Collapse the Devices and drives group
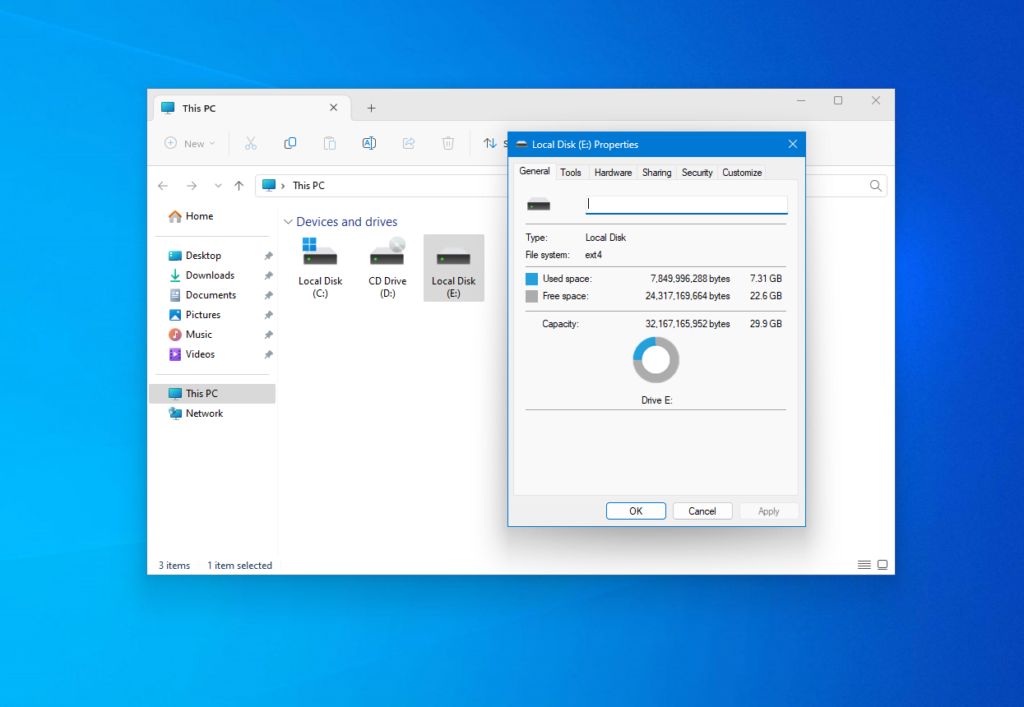The height and width of the screenshot is (707, 1024). point(288,222)
